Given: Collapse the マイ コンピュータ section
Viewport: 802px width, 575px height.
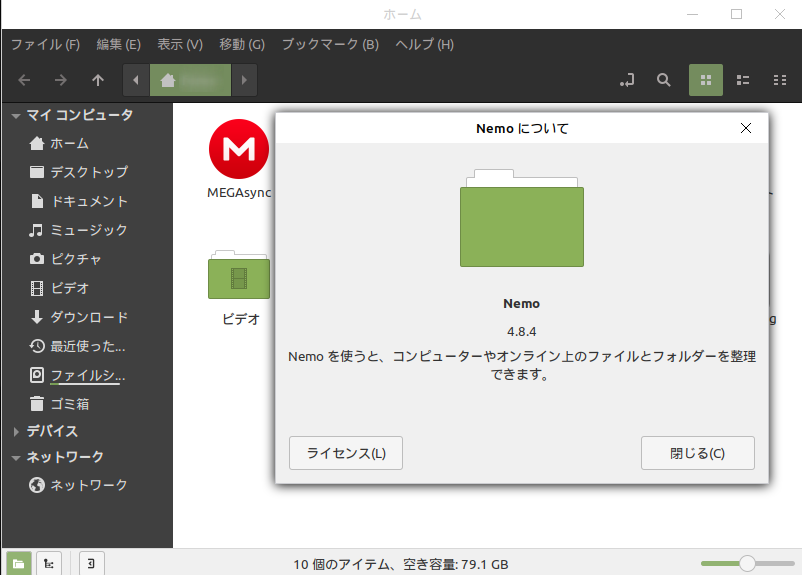Looking at the screenshot, I should [16, 116].
